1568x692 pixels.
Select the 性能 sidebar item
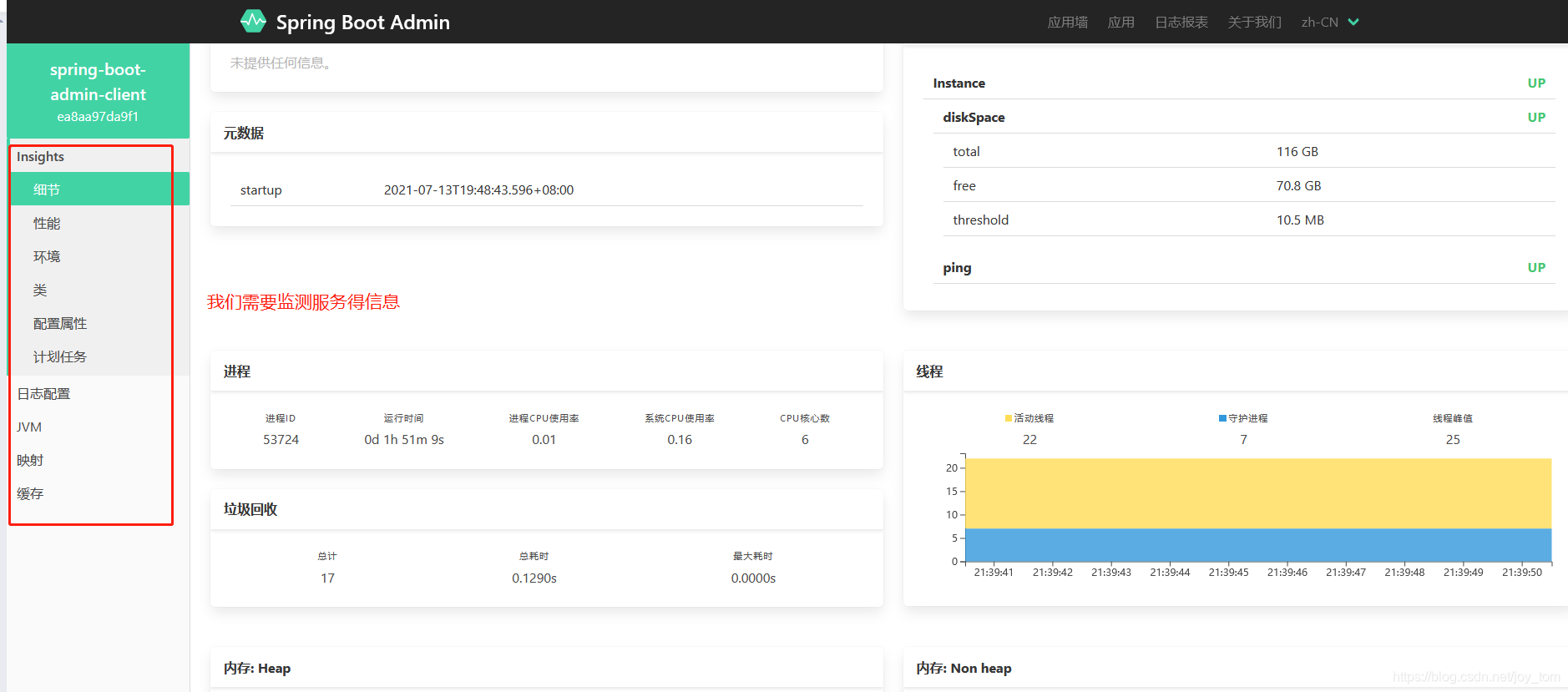point(99,223)
